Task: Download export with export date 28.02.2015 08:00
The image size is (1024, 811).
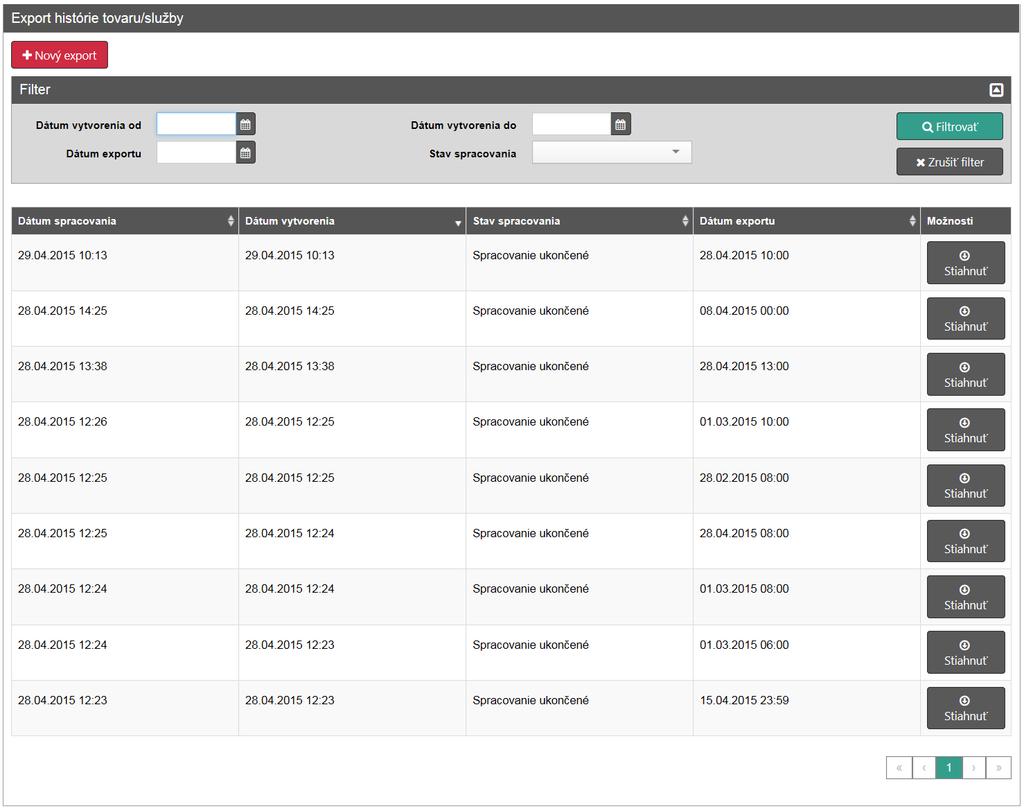Action: tap(965, 486)
